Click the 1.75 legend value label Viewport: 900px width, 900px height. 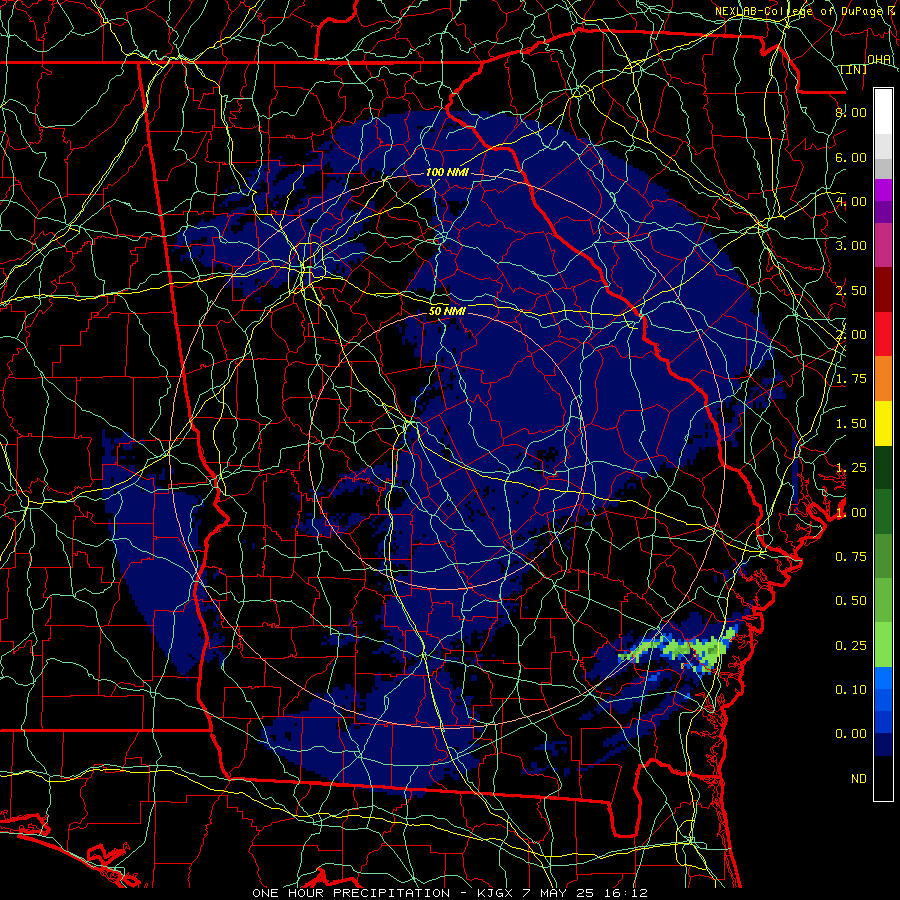[851, 379]
